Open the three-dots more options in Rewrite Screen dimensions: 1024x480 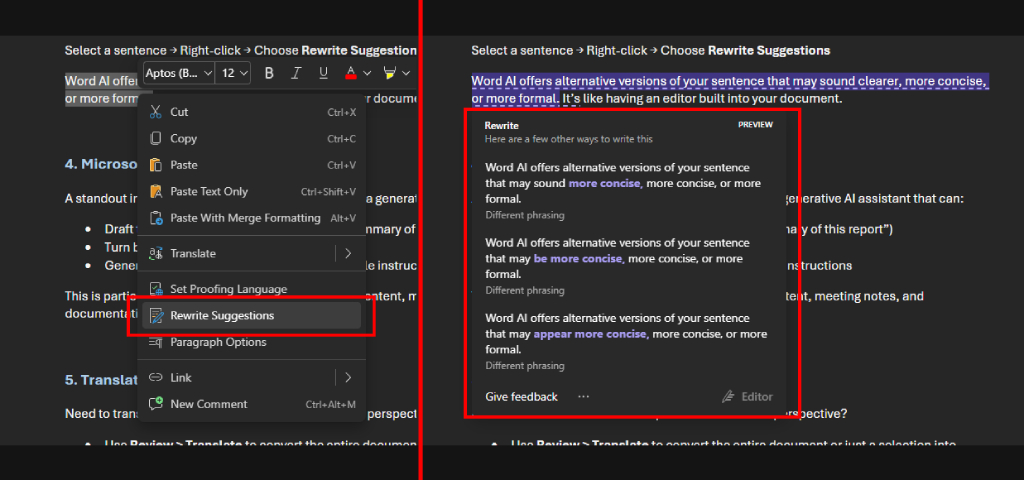[583, 396]
